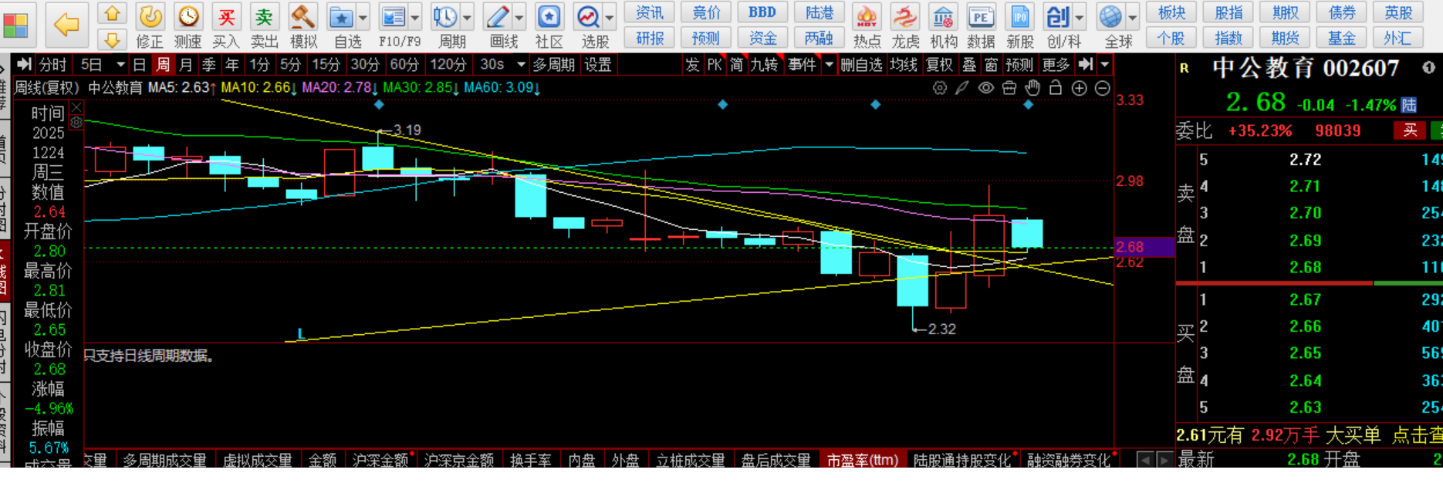Zoom out chart with minus circle icon
The width and height of the screenshot is (1443, 500).
1103,88
